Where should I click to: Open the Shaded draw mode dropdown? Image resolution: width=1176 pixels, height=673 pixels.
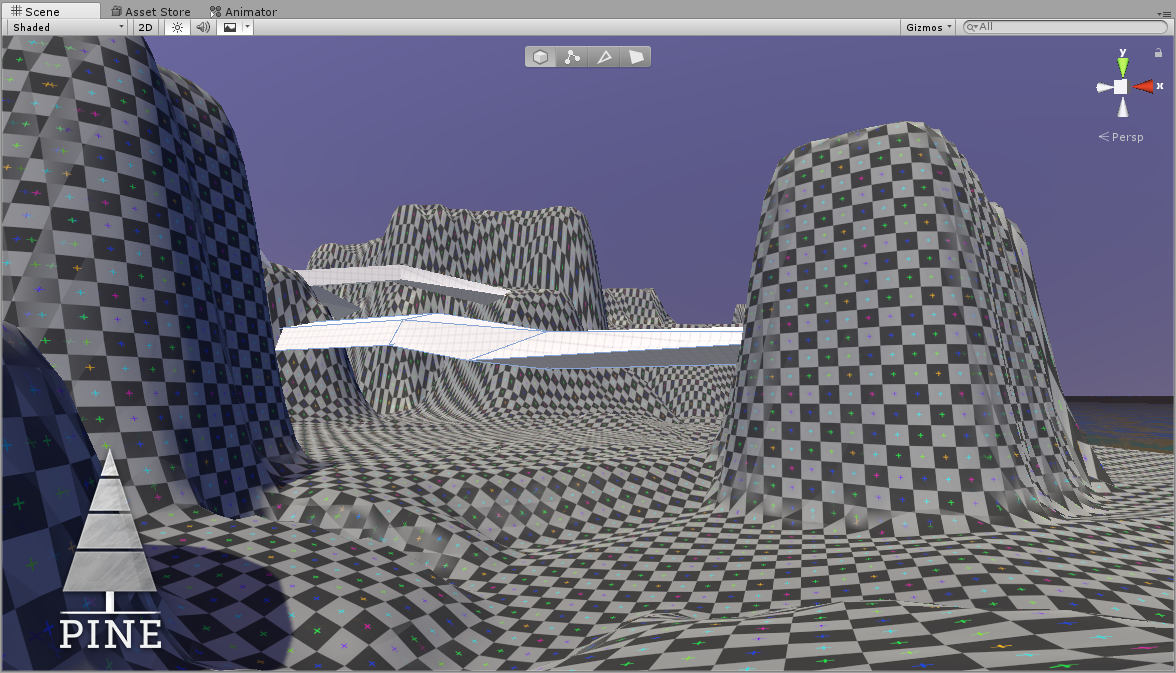pos(68,27)
